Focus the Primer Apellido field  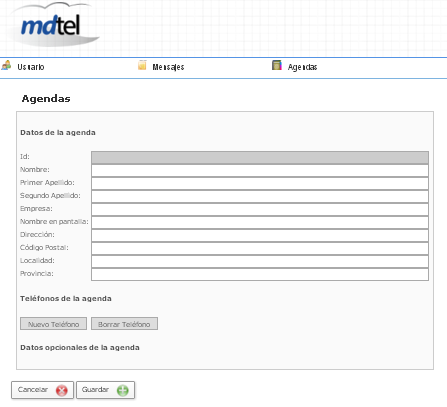pos(260,183)
